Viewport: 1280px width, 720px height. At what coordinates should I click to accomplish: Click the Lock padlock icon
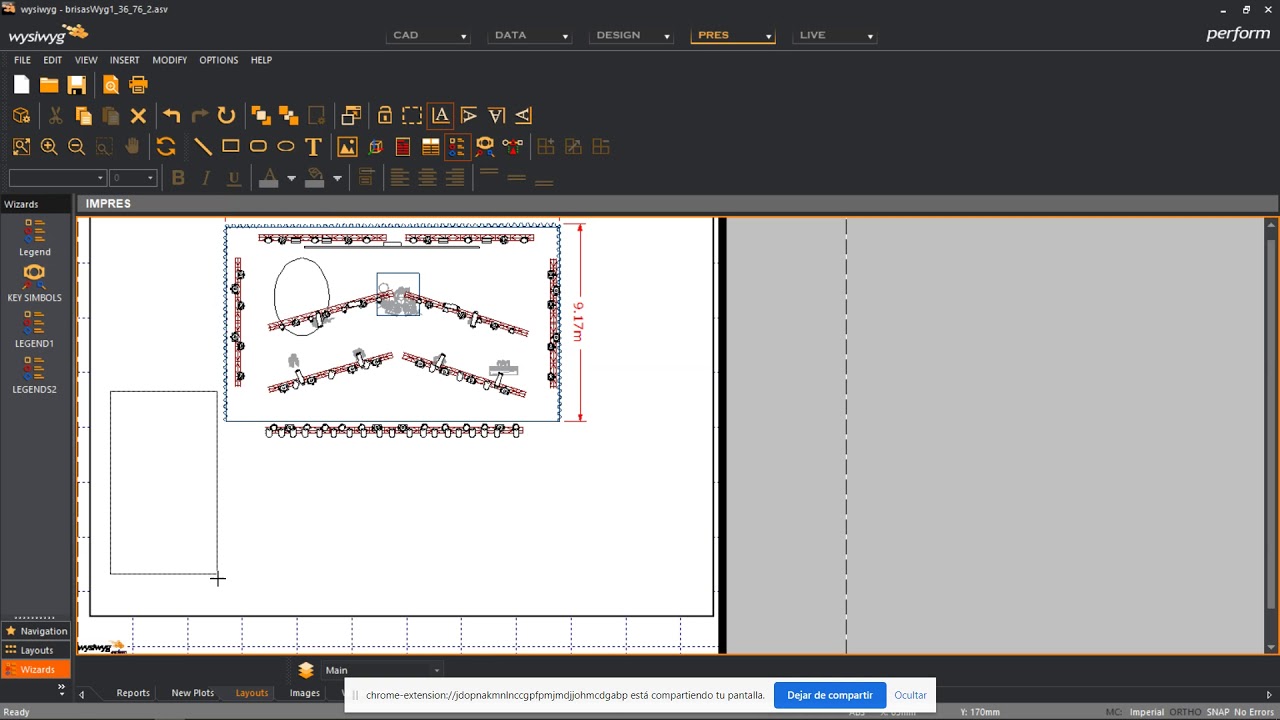coord(384,116)
